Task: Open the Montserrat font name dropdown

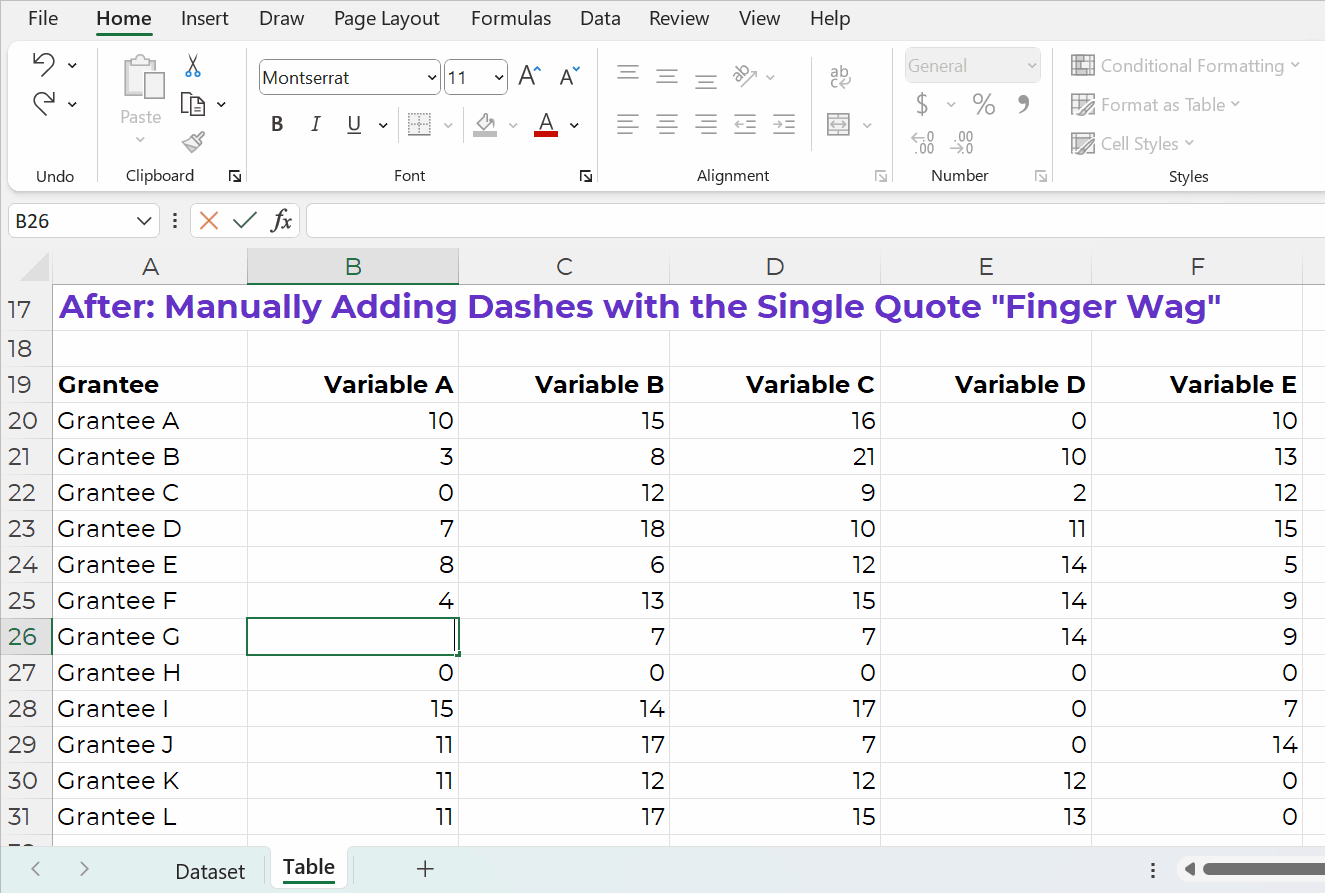Action: coord(432,78)
